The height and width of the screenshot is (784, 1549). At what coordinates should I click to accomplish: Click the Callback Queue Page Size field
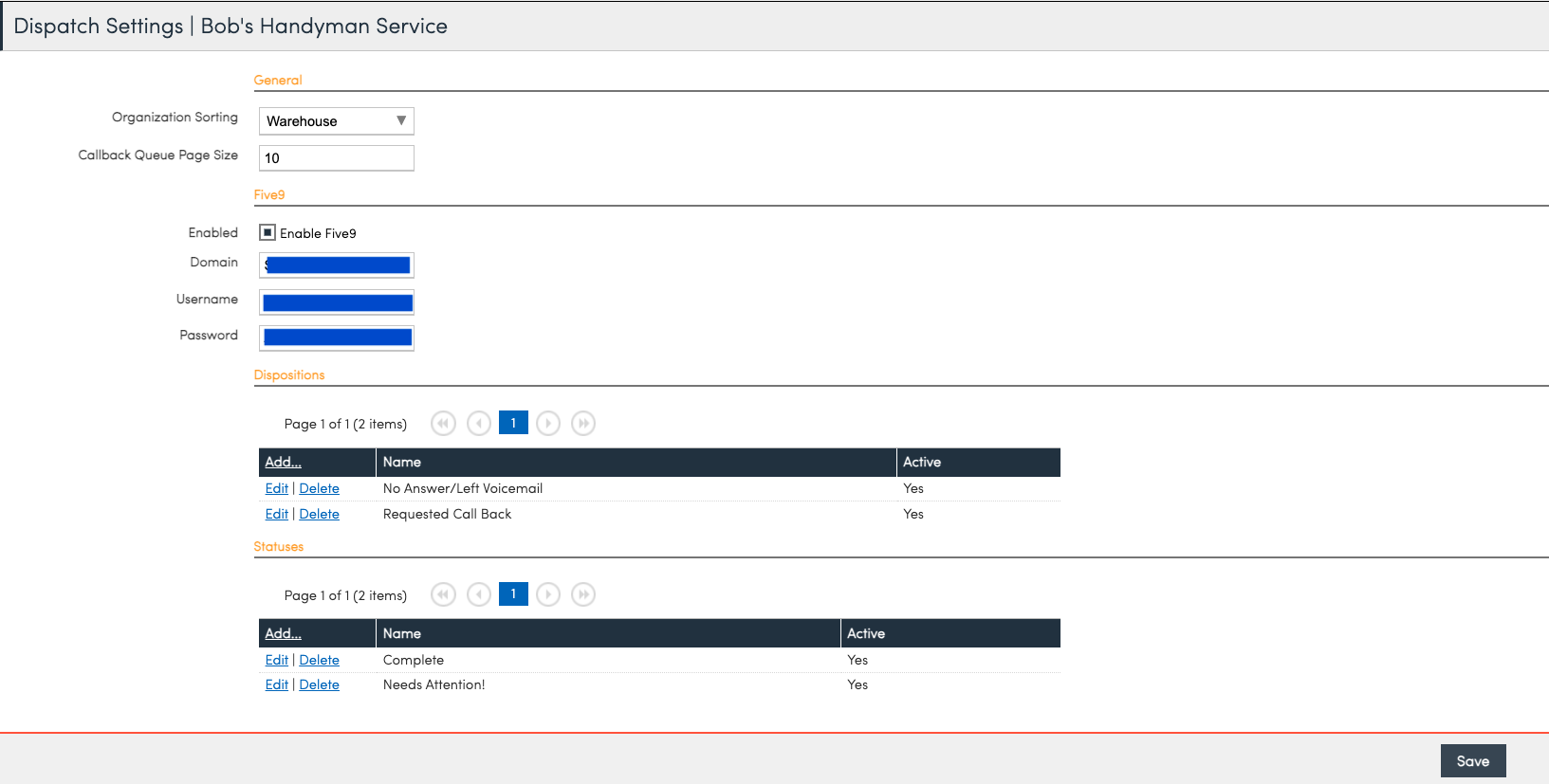[336, 158]
